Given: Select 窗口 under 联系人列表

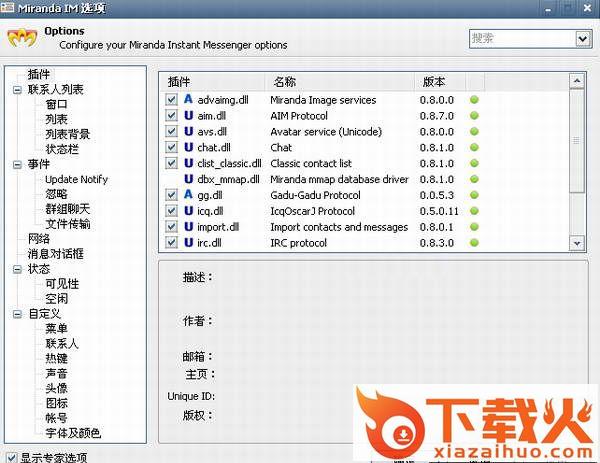Looking at the screenshot, I should coord(57,104).
